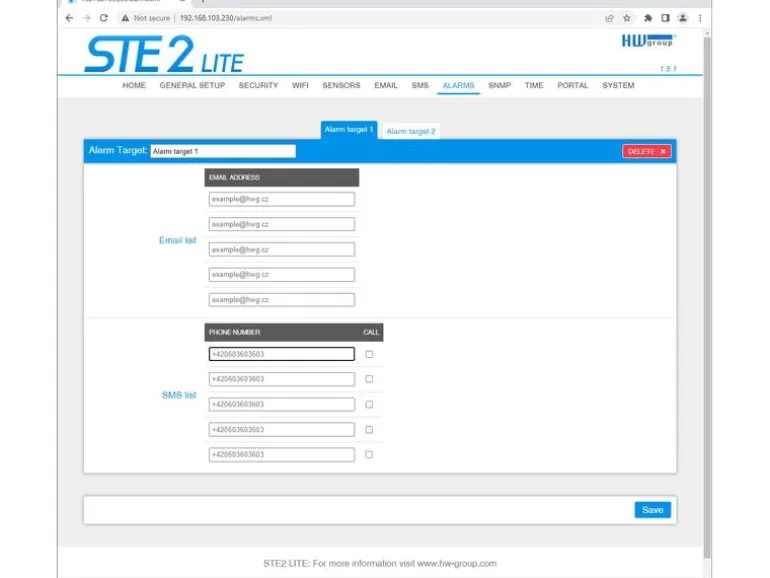This screenshot has height=578, width=770.
Task: Click the STE2 LITE logo
Action: click(x=164, y=54)
